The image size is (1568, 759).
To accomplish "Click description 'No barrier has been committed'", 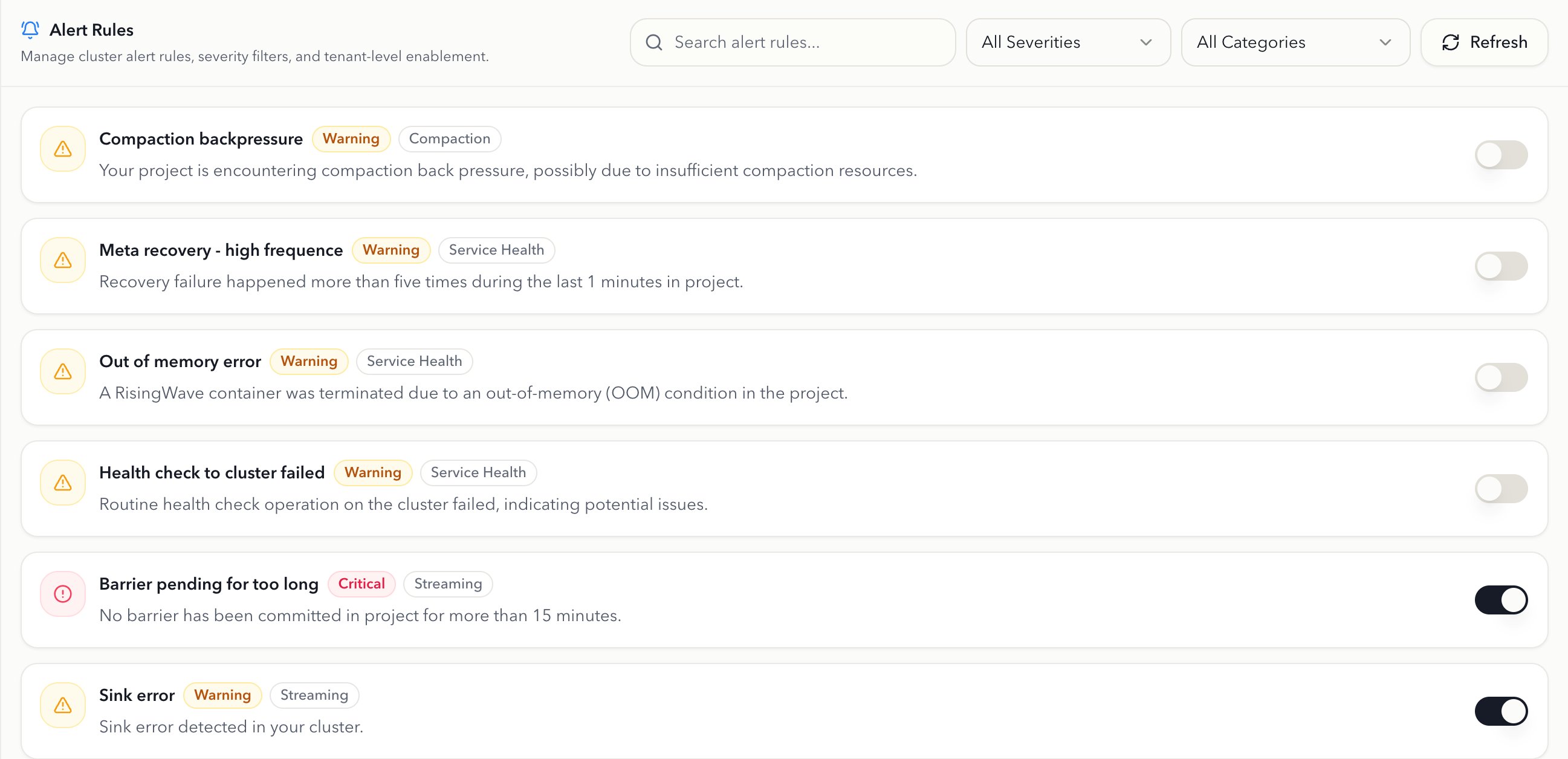I will (x=360, y=616).
